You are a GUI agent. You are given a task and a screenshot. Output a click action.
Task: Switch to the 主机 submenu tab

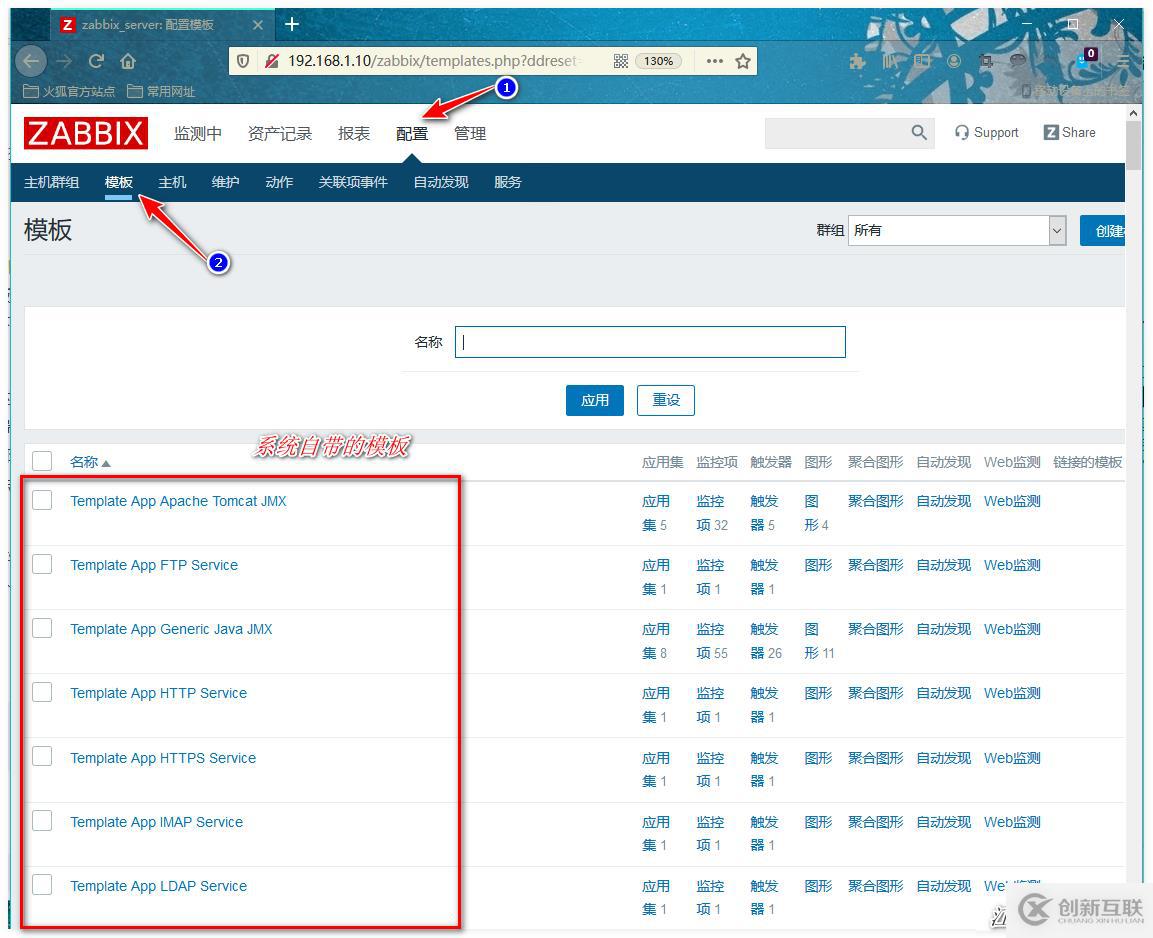(x=172, y=182)
